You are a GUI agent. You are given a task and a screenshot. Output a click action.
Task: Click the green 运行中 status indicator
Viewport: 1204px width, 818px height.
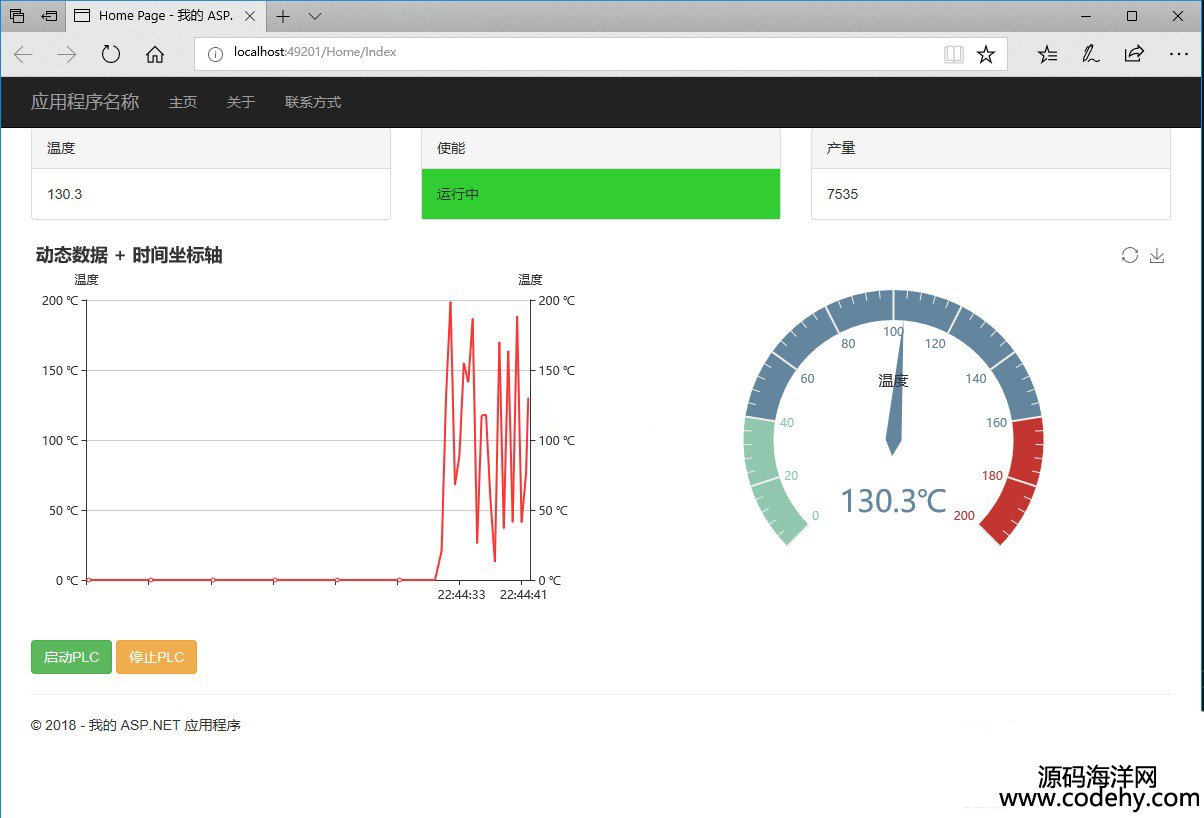coord(600,194)
